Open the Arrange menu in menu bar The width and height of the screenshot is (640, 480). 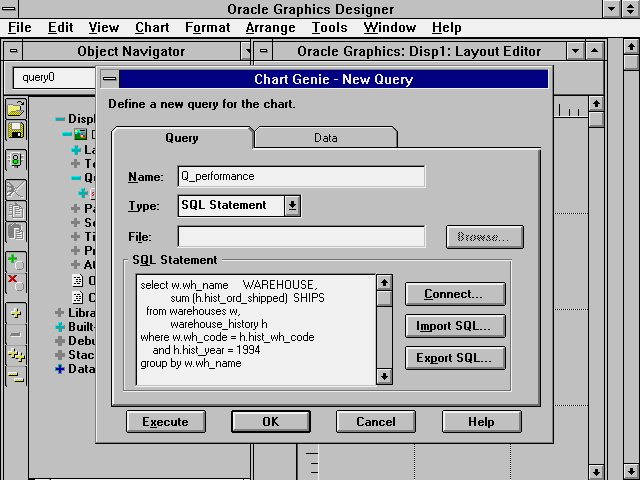(270, 27)
